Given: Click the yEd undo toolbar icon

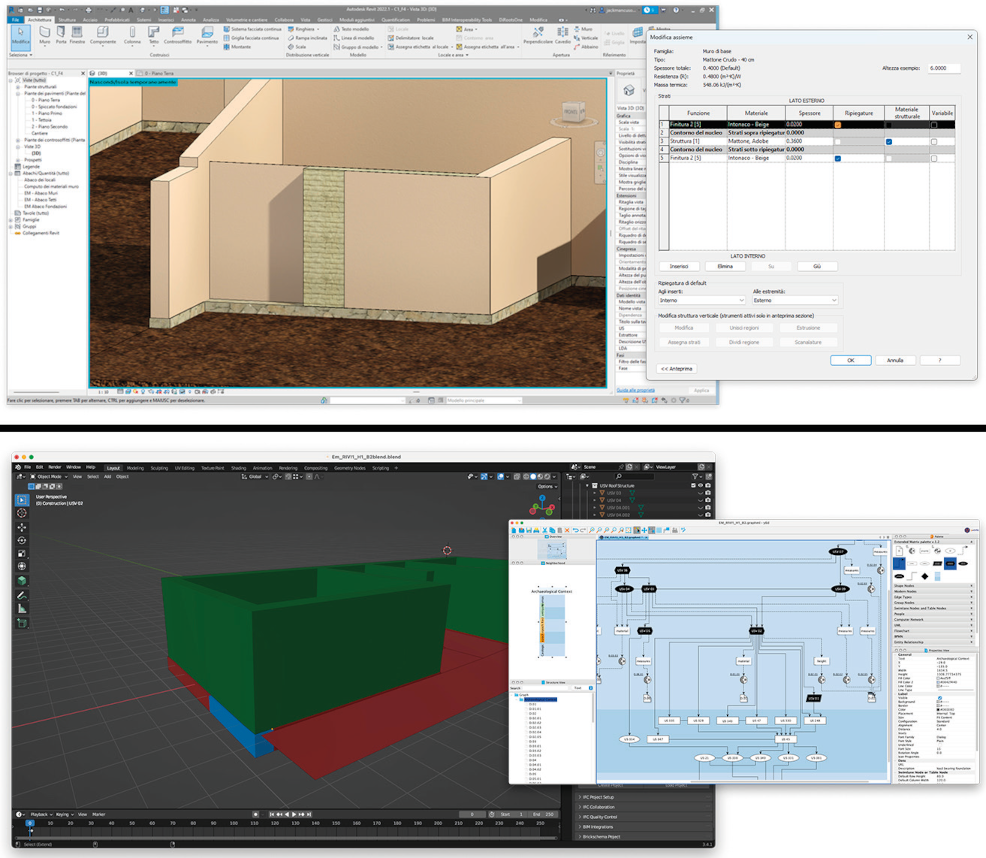Looking at the screenshot, I should [575, 530].
